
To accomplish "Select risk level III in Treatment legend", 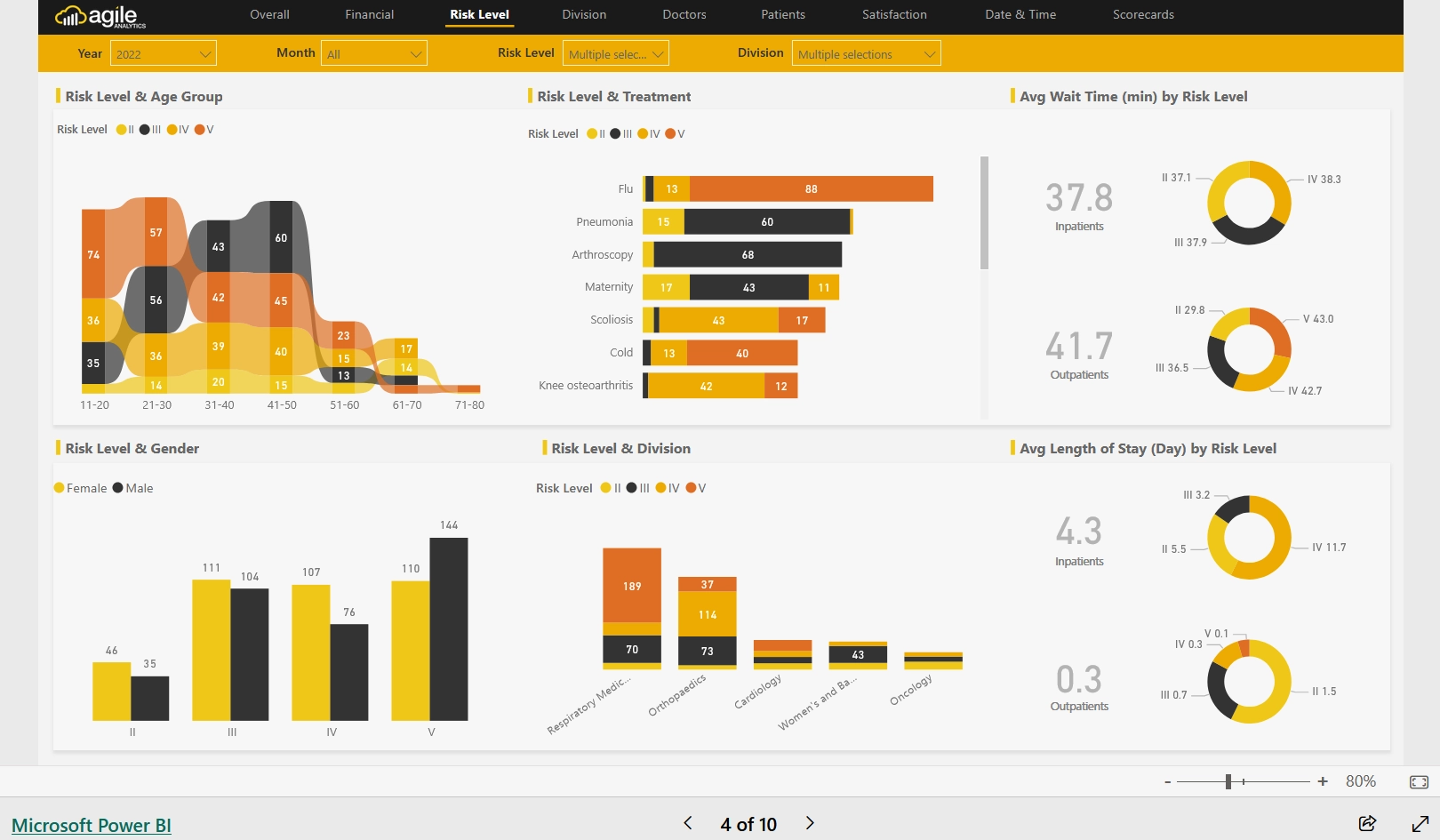I will click(621, 134).
